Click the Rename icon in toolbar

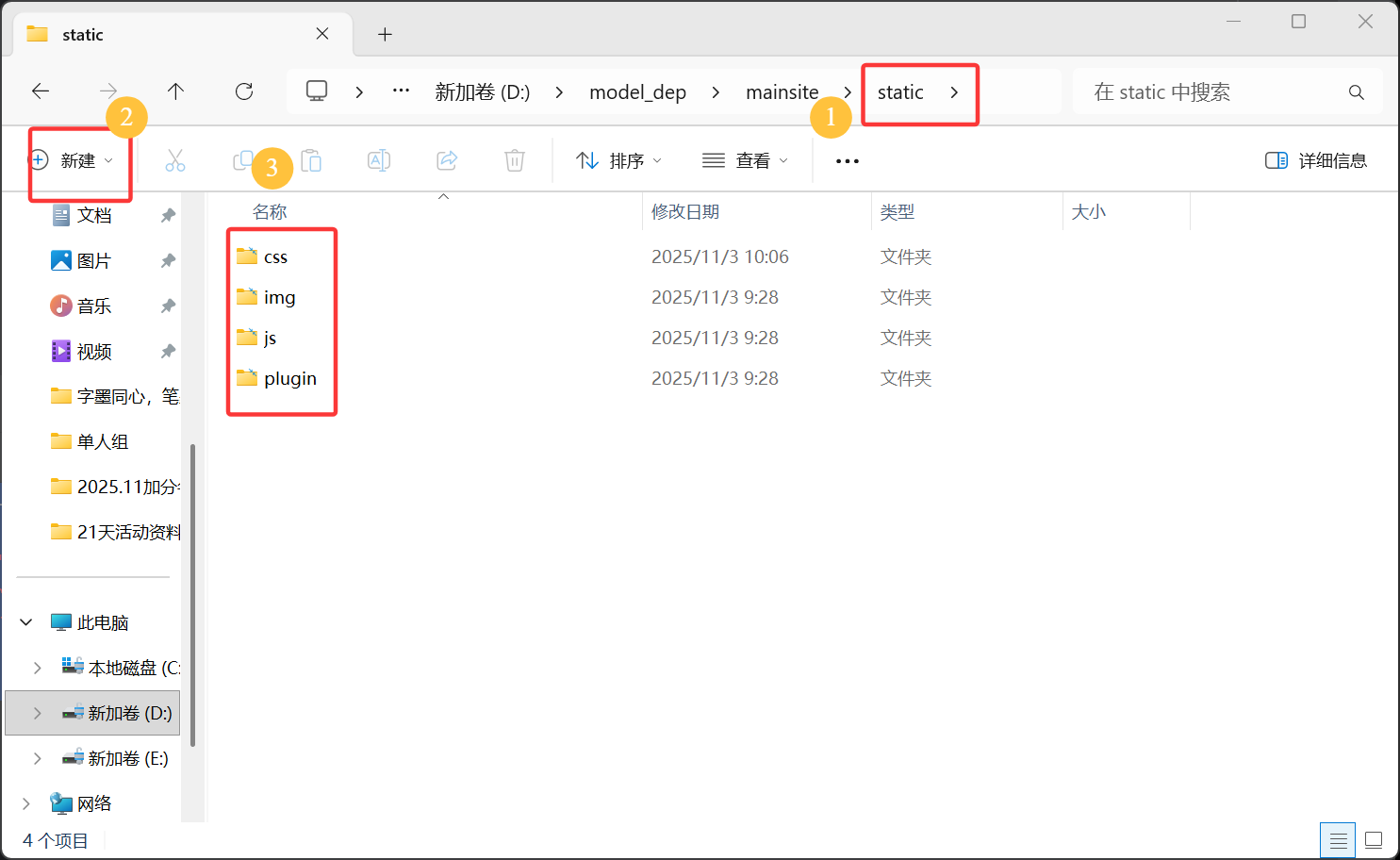pos(379,160)
